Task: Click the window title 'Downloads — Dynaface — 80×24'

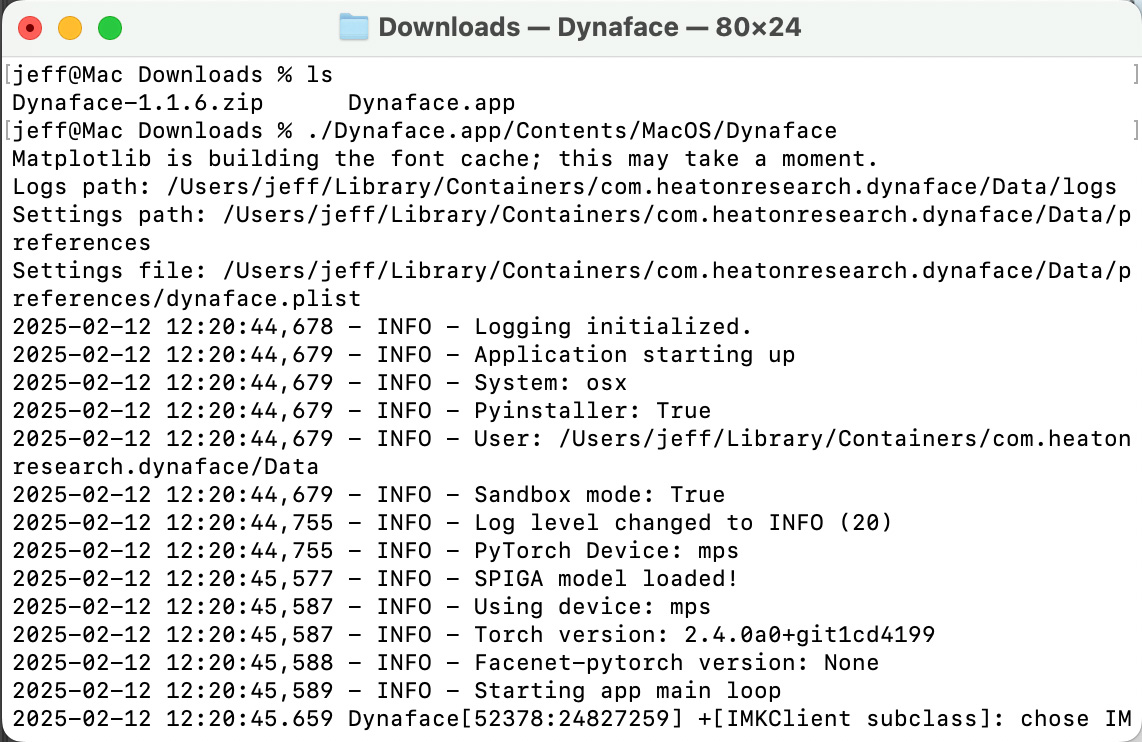Action: pos(589,27)
